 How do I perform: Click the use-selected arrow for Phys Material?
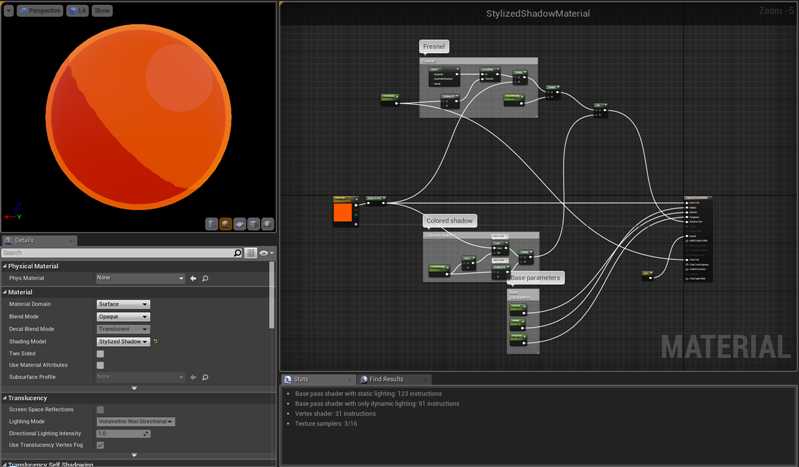193,278
